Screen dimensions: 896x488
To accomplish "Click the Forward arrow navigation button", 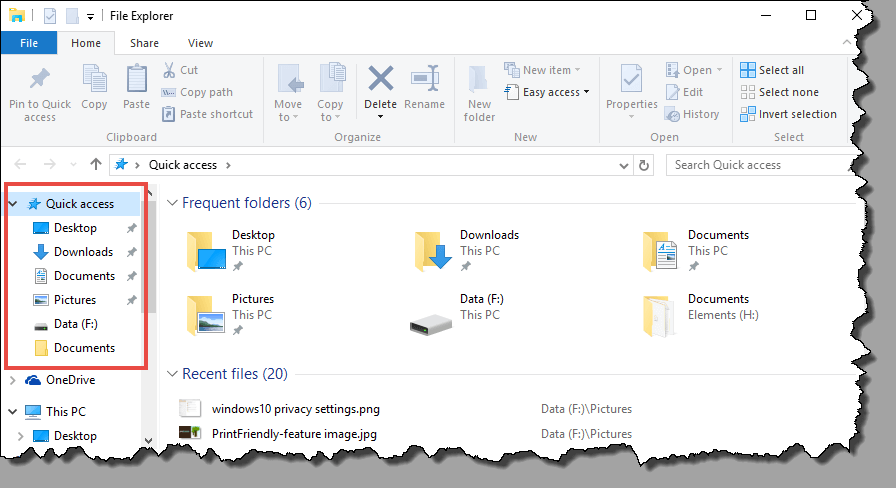I will tap(50, 165).
